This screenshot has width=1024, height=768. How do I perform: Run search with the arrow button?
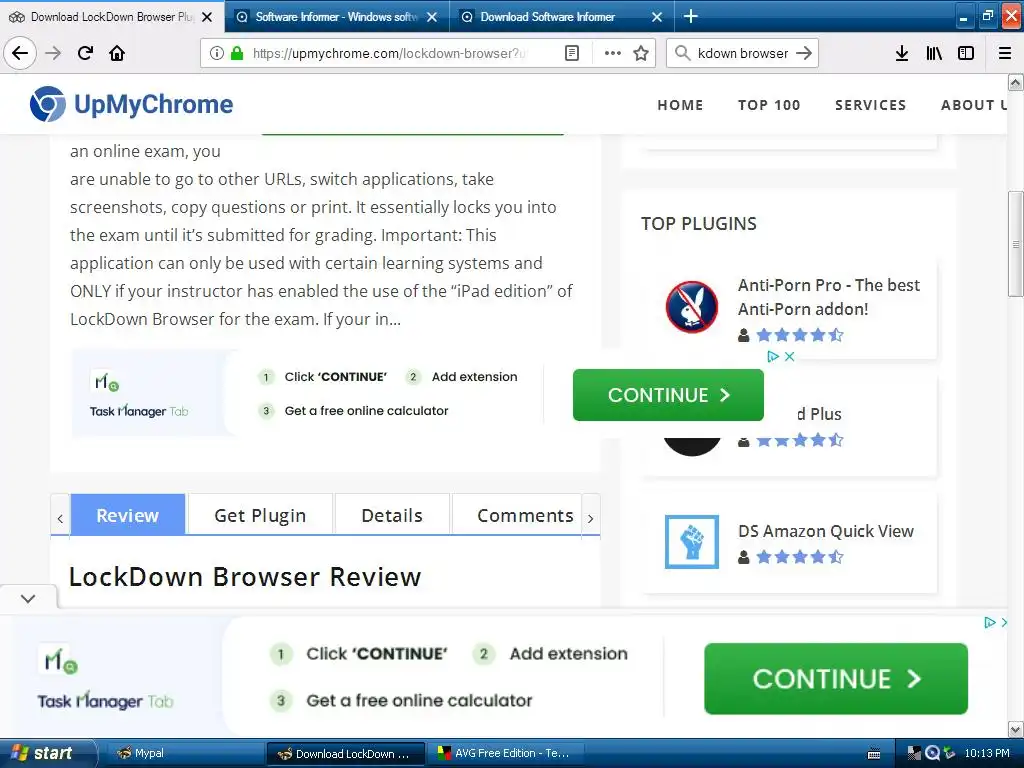click(x=804, y=53)
